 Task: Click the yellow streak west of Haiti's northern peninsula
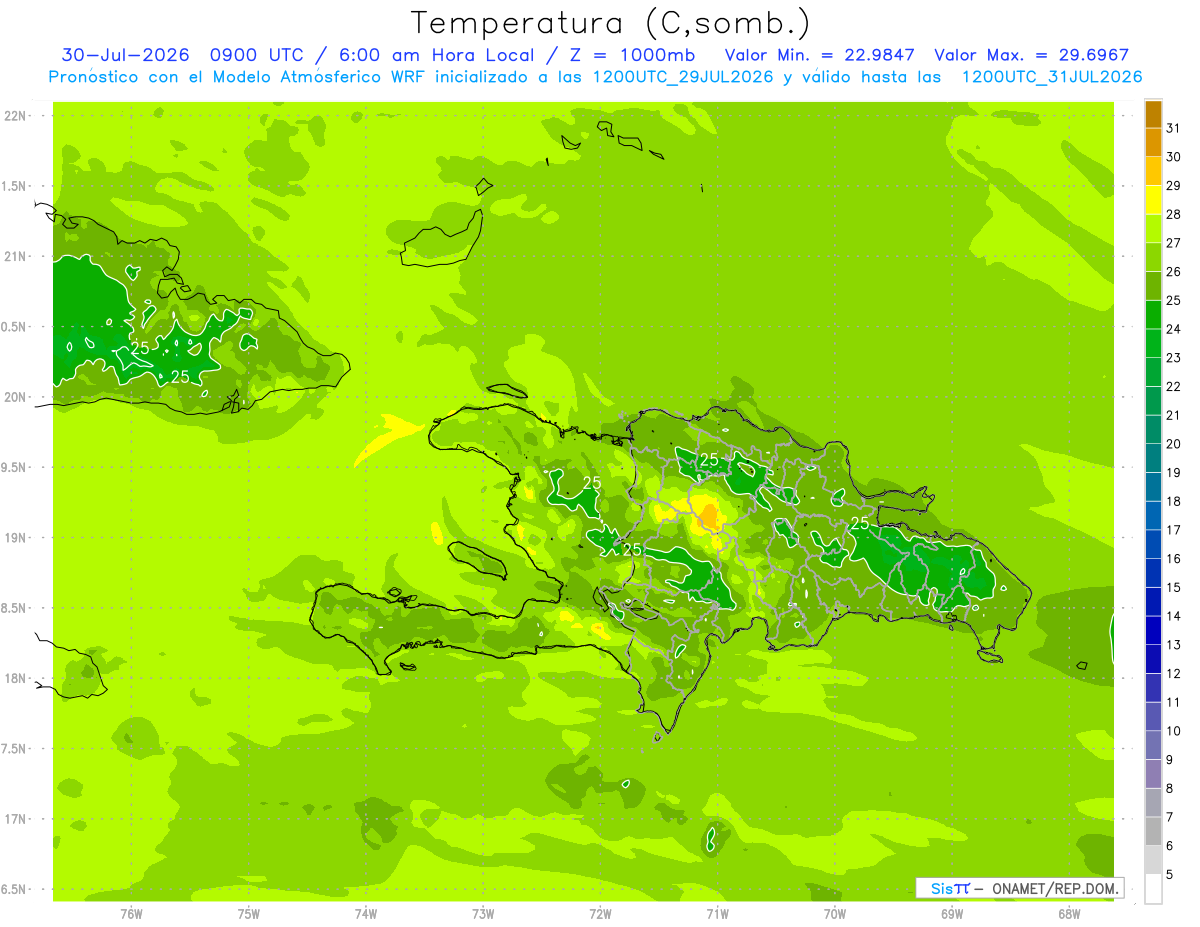(388, 436)
